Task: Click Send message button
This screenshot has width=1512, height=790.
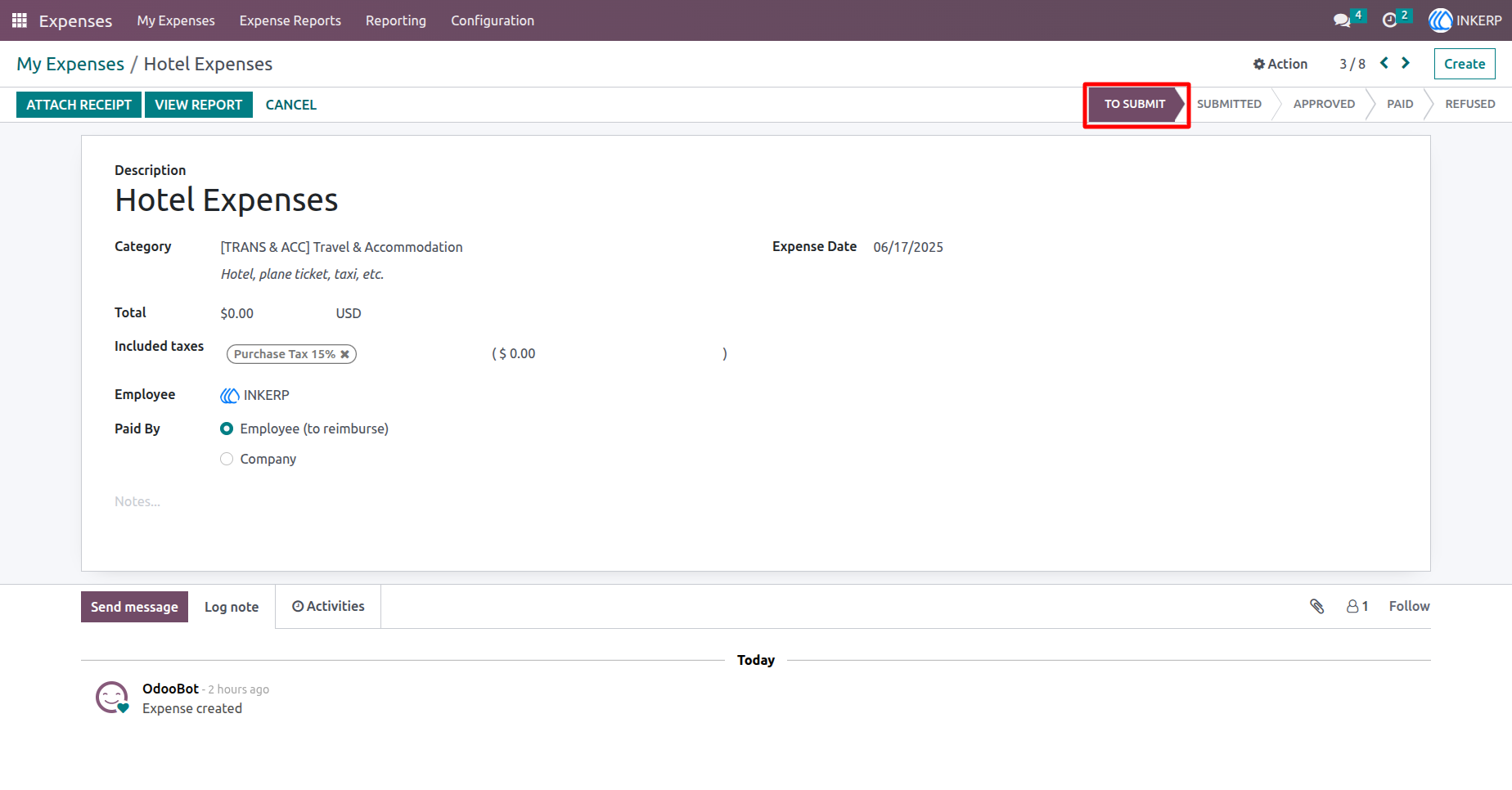Action: pos(134,607)
